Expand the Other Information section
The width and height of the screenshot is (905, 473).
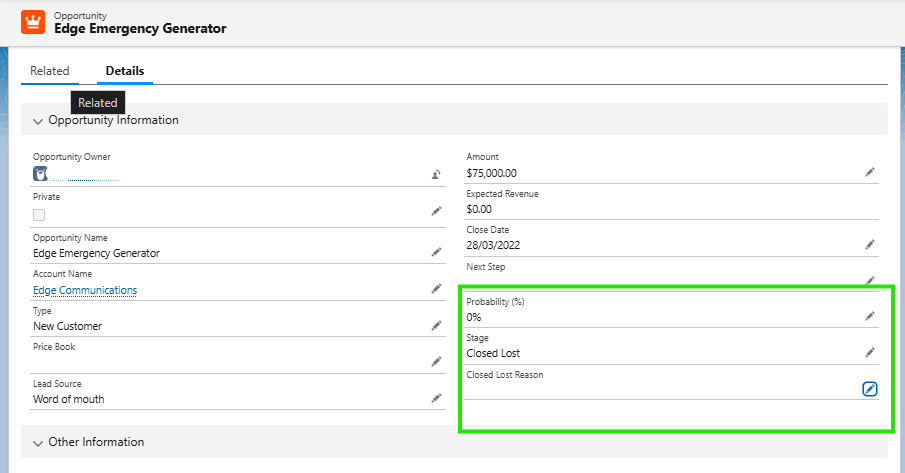coord(39,443)
